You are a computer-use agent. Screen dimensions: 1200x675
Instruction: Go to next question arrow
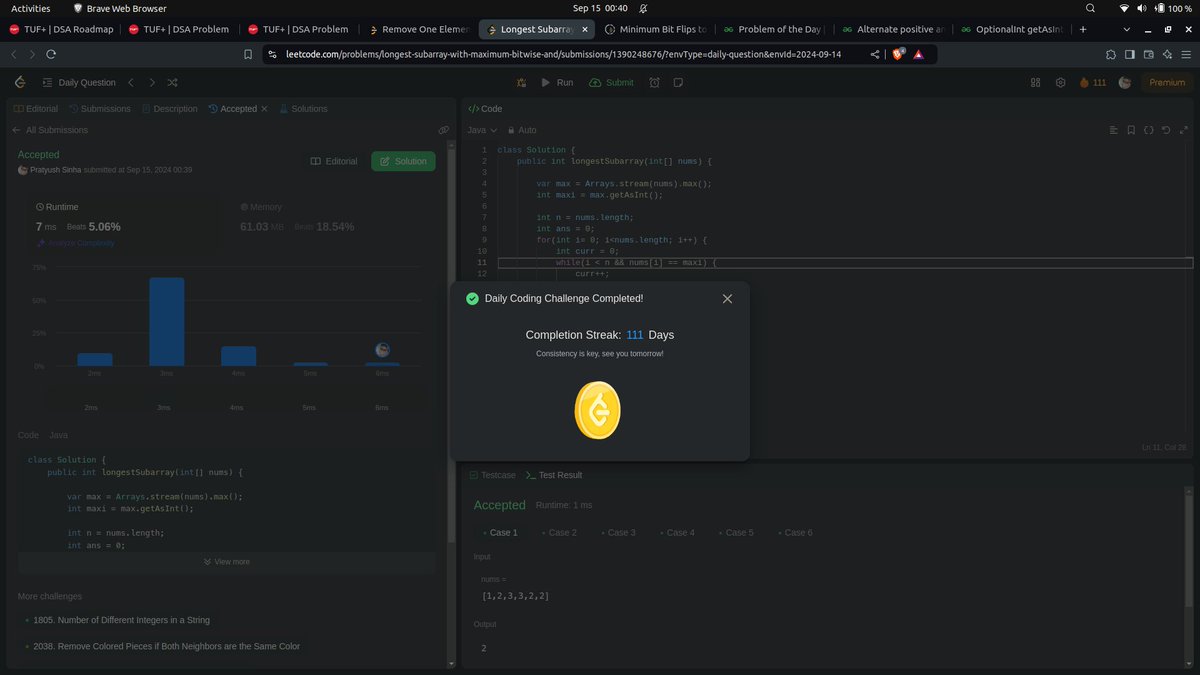151,82
